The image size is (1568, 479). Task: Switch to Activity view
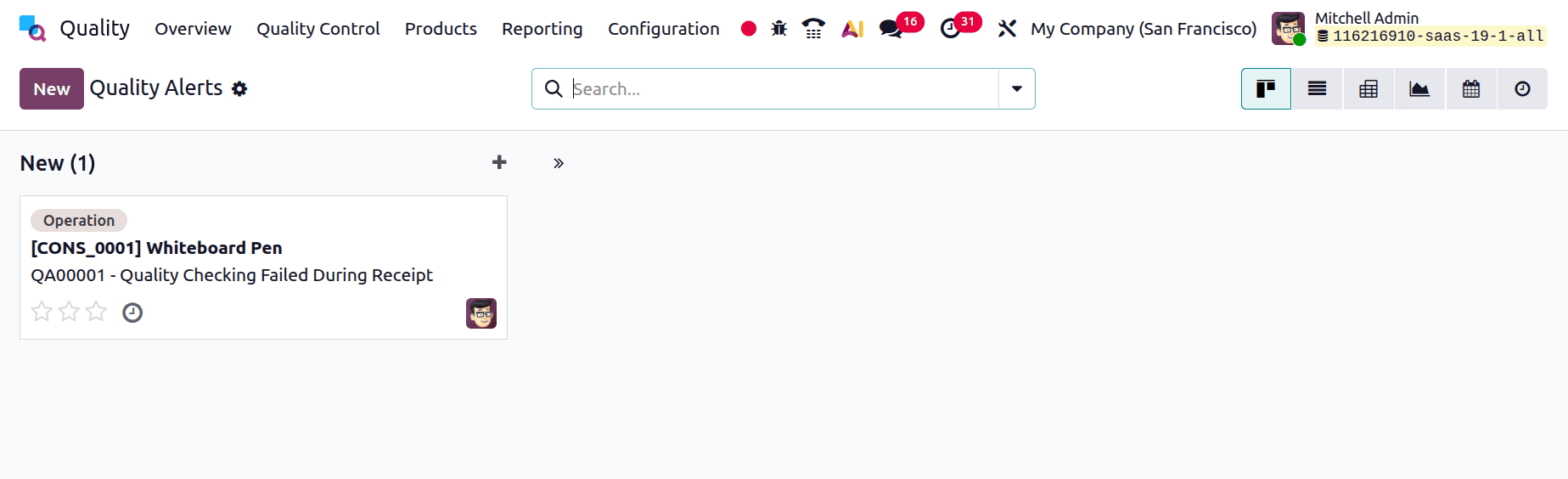[x=1522, y=88]
